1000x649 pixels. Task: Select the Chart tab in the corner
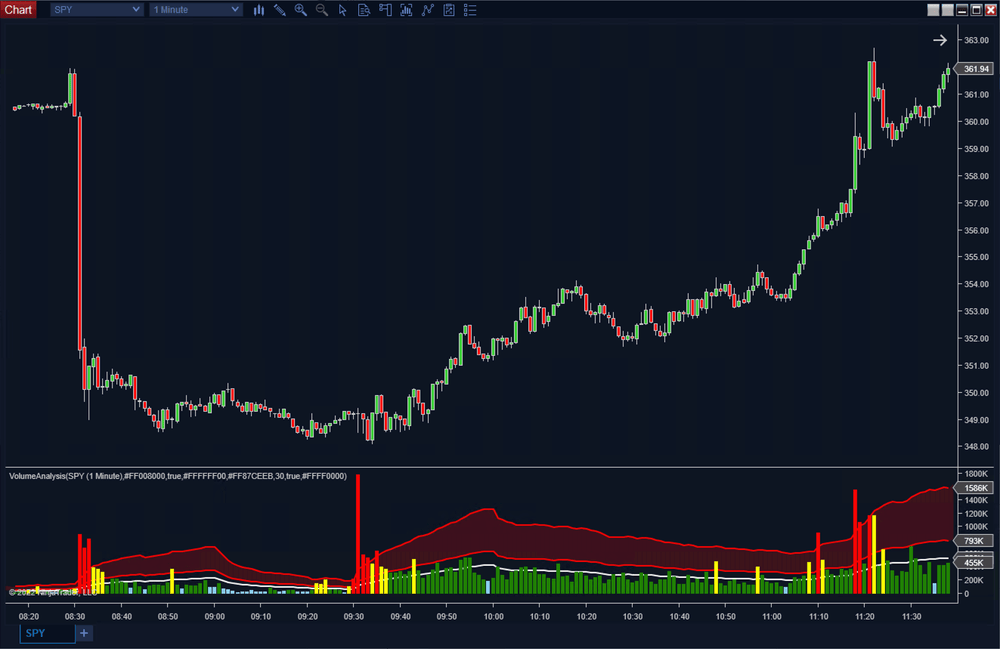click(18, 9)
